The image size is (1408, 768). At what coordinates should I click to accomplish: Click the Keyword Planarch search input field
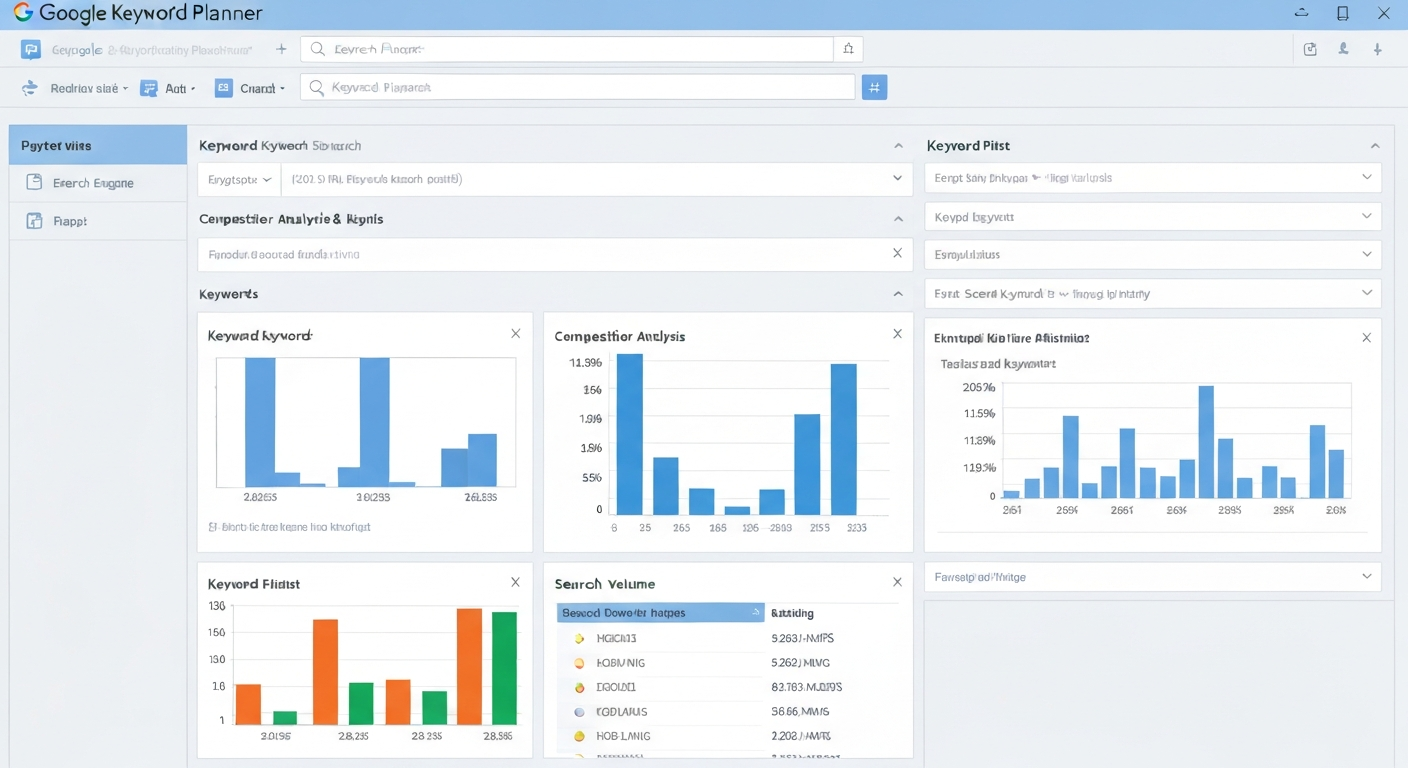578,88
